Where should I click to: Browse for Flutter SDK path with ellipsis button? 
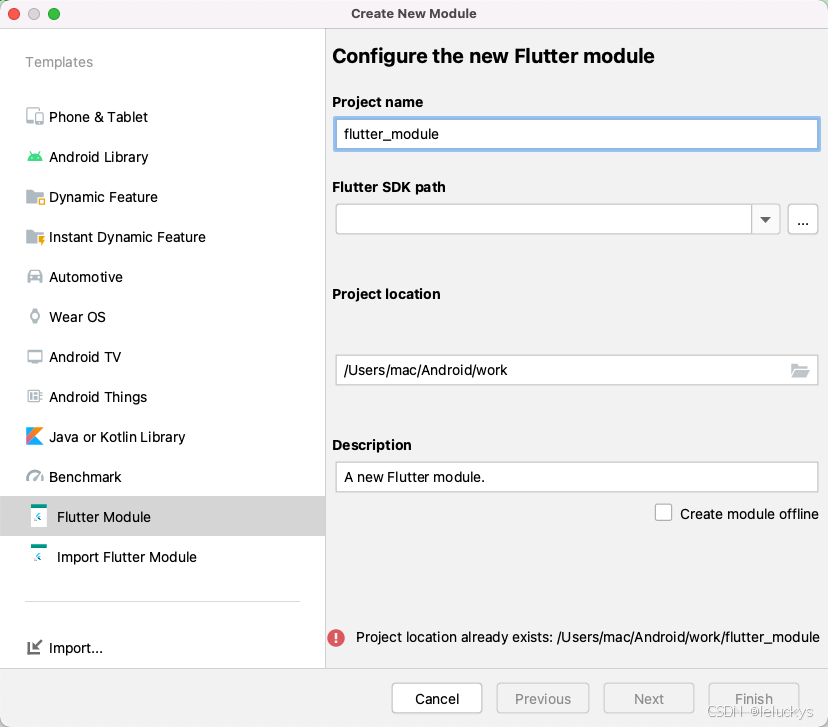click(x=803, y=219)
